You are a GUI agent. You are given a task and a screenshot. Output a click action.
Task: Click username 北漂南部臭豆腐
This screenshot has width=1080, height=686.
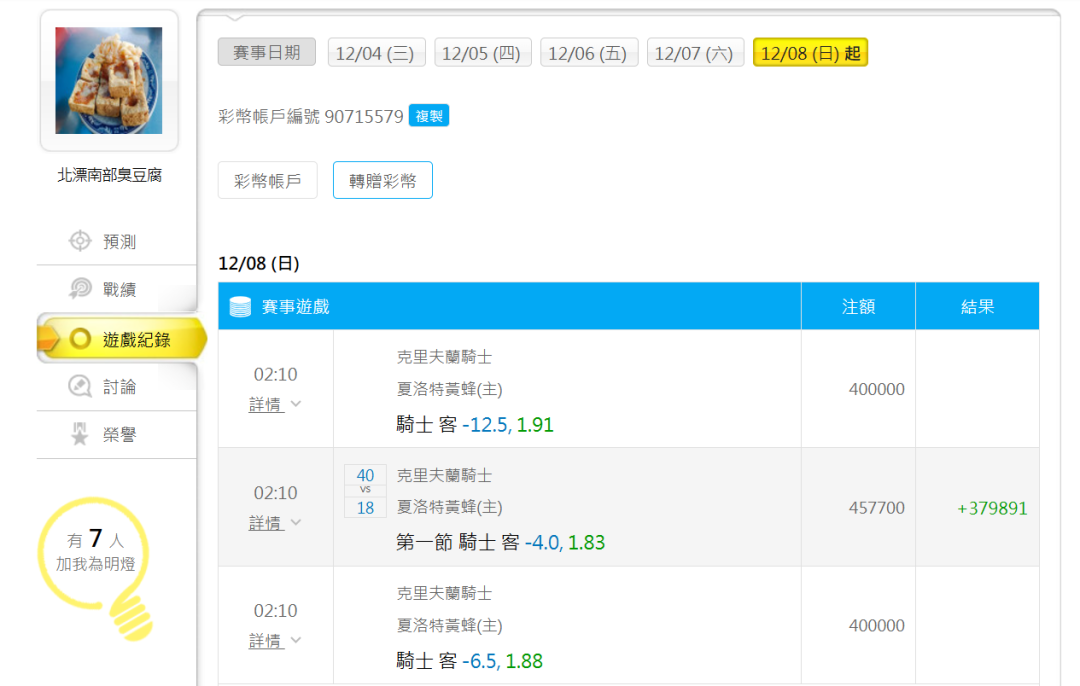pyautogui.click(x=110, y=175)
